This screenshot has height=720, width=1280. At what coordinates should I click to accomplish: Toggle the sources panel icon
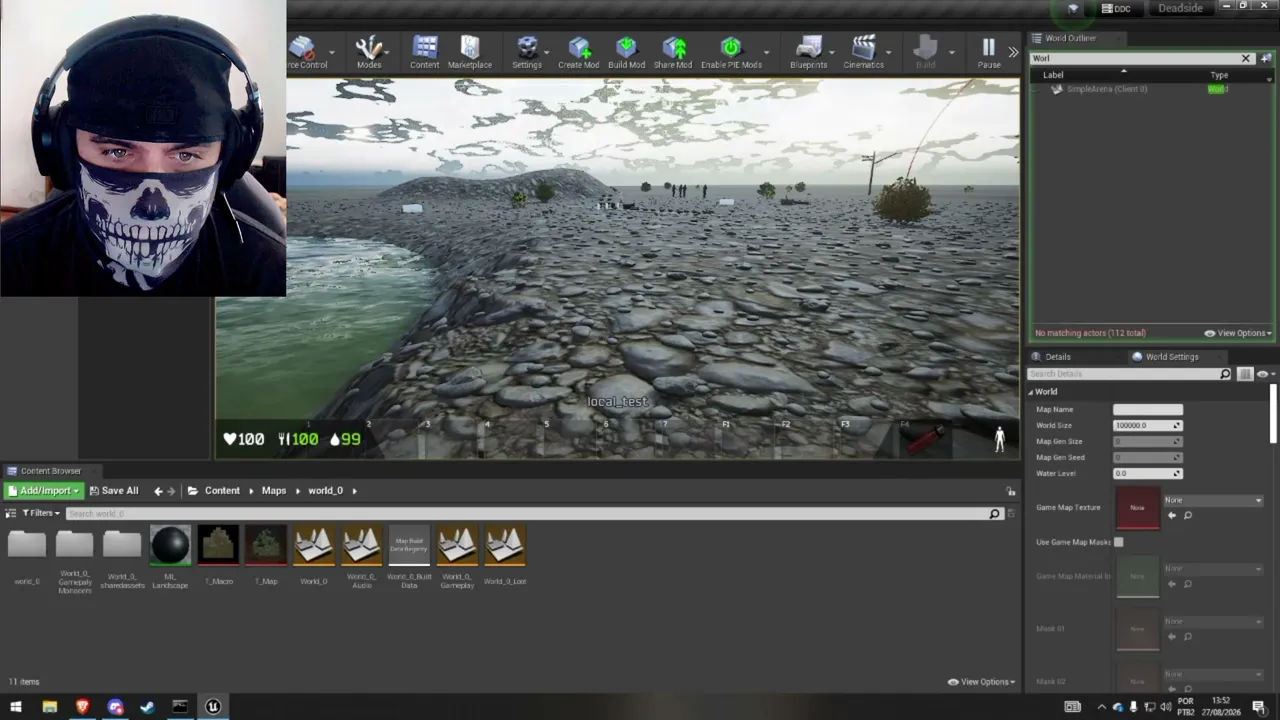point(11,513)
